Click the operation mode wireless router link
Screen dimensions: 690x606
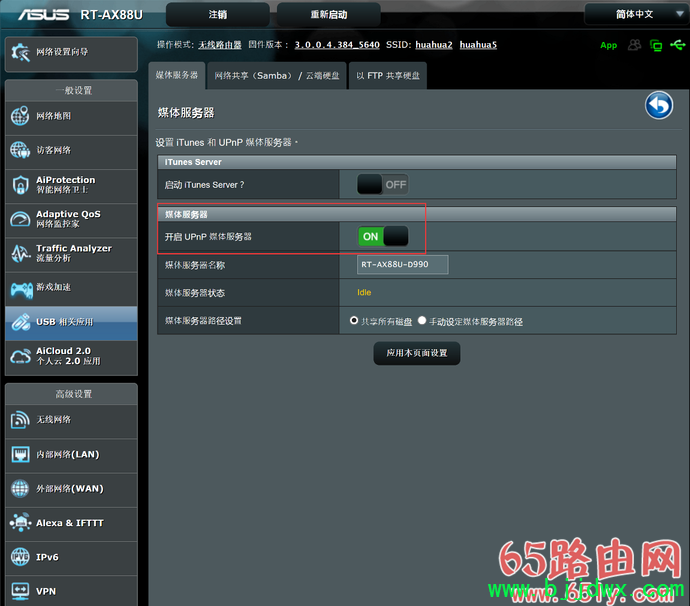[220, 45]
